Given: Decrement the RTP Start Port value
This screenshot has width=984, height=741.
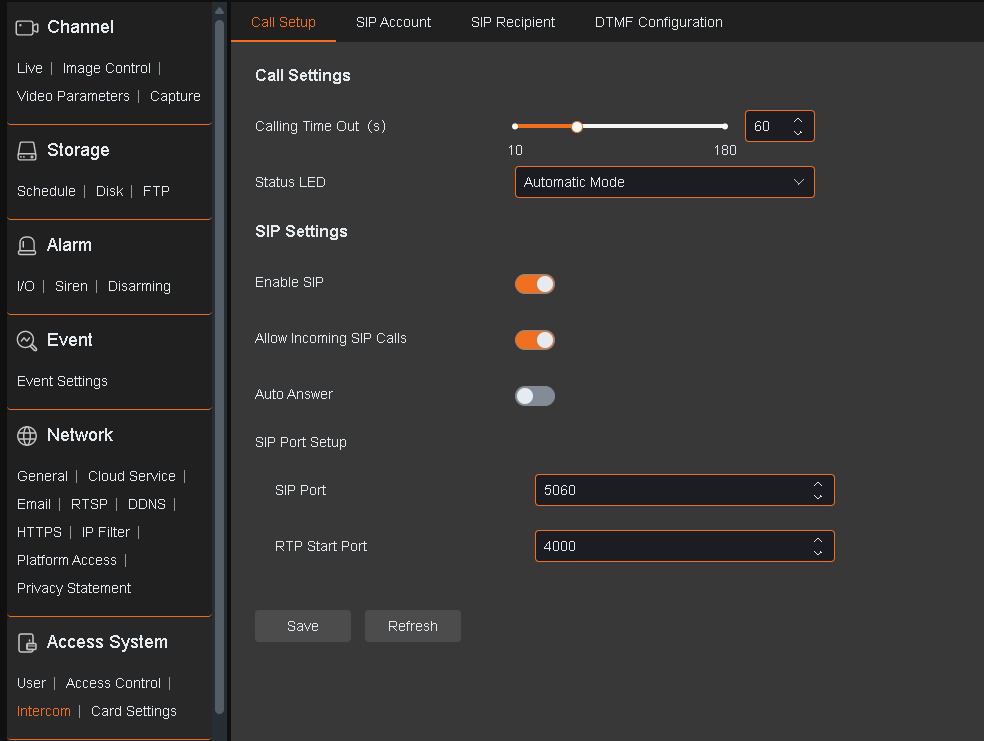Looking at the screenshot, I should click(x=818, y=552).
